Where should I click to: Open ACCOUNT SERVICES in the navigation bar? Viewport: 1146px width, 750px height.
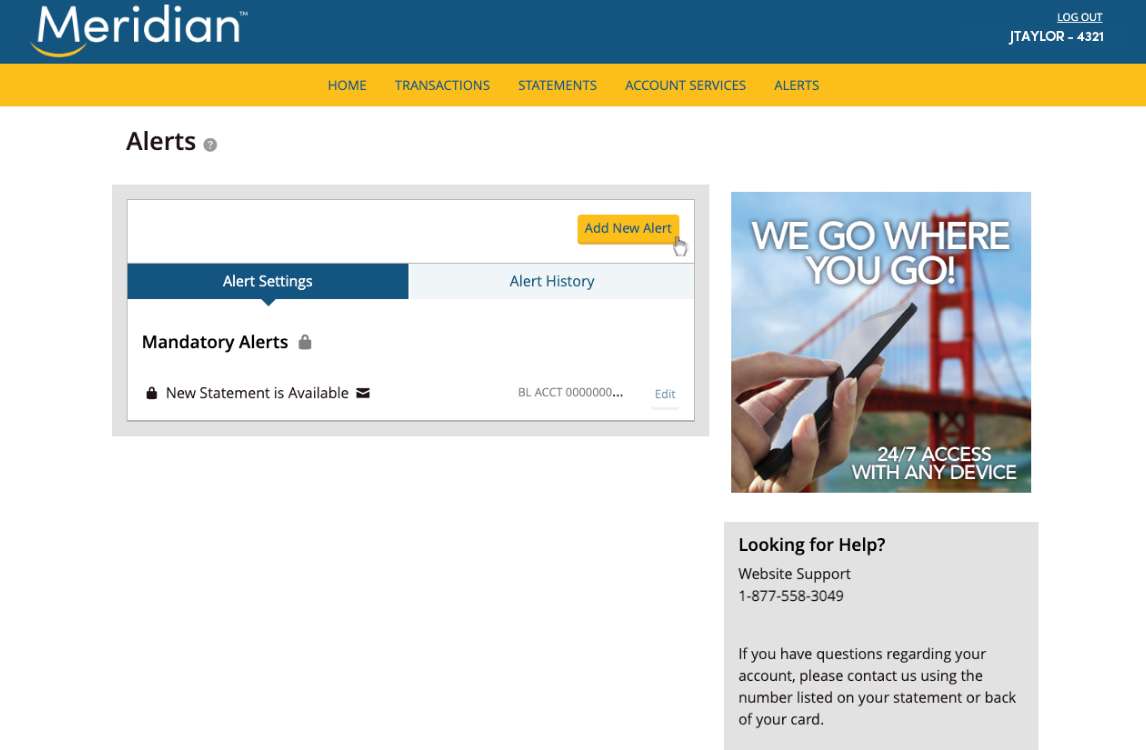[x=685, y=86]
